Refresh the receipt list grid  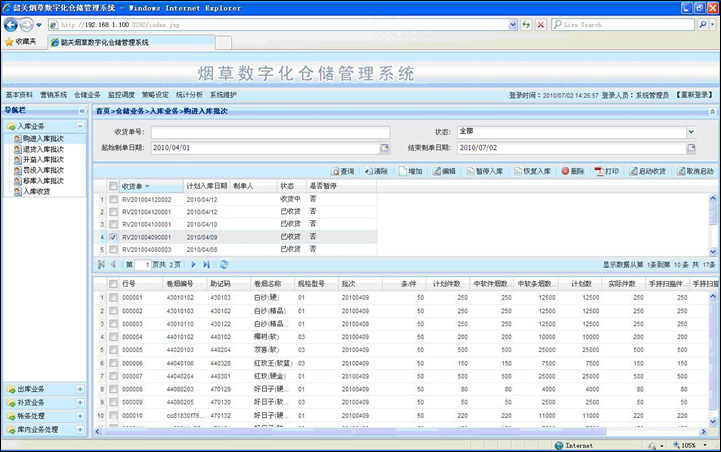click(224, 264)
